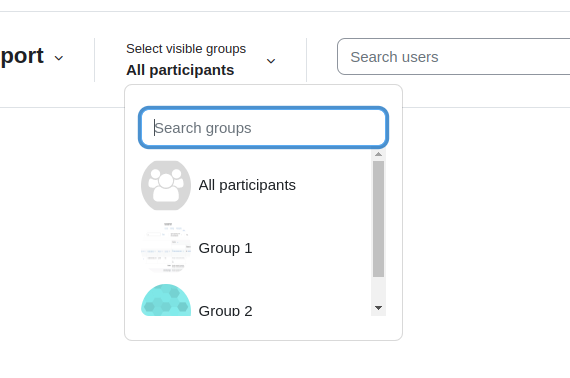Click the teal hexagon Group 2 picture

pyautogui.click(x=166, y=300)
